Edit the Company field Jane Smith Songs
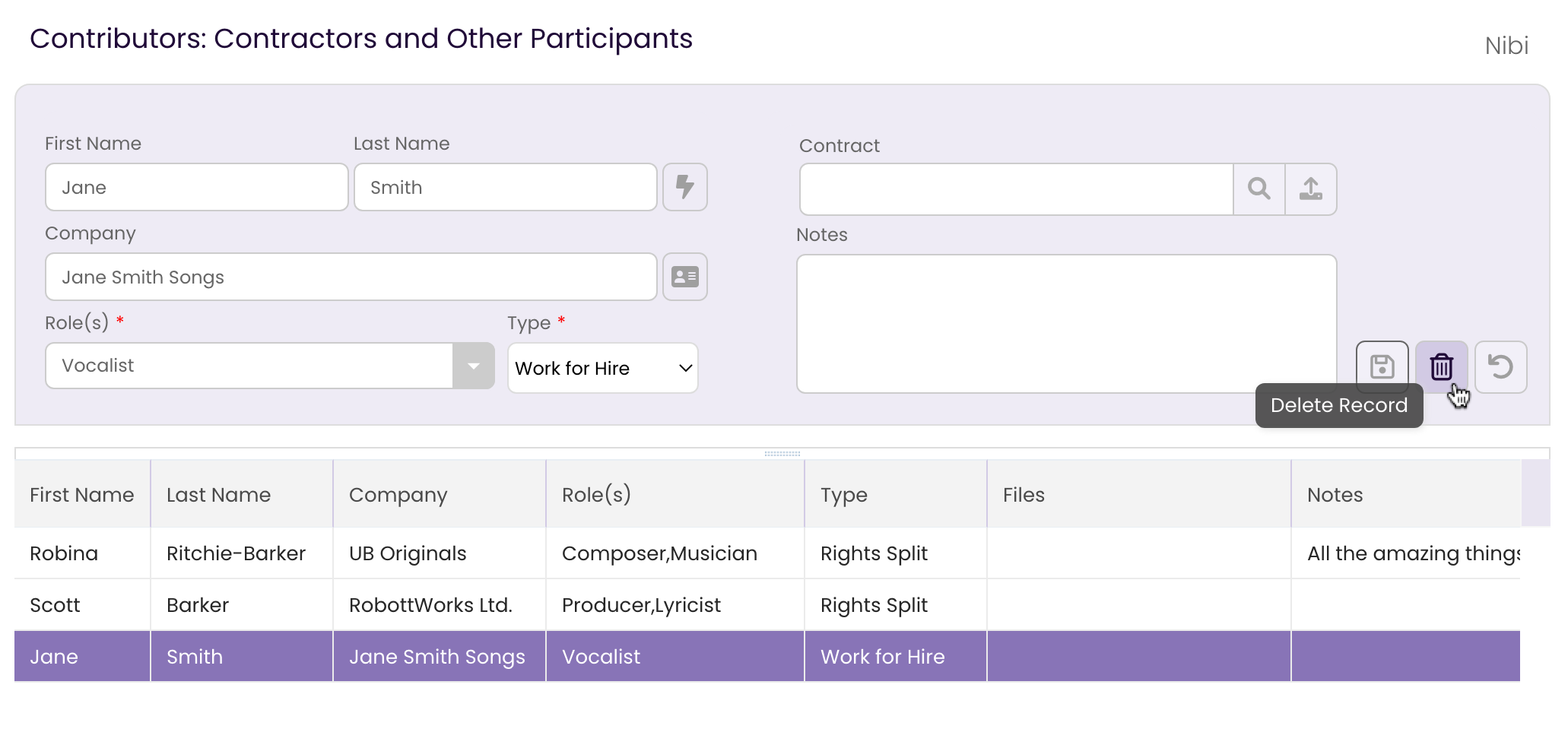Viewport: 1568px width, 729px height. (351, 277)
